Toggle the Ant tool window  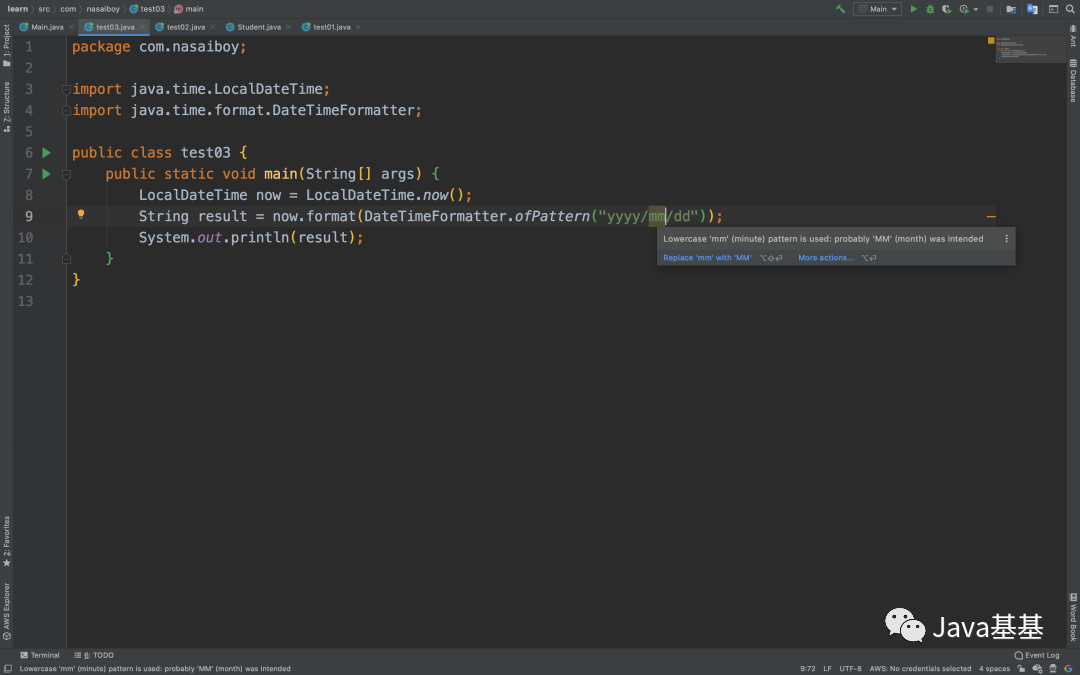(1073, 36)
